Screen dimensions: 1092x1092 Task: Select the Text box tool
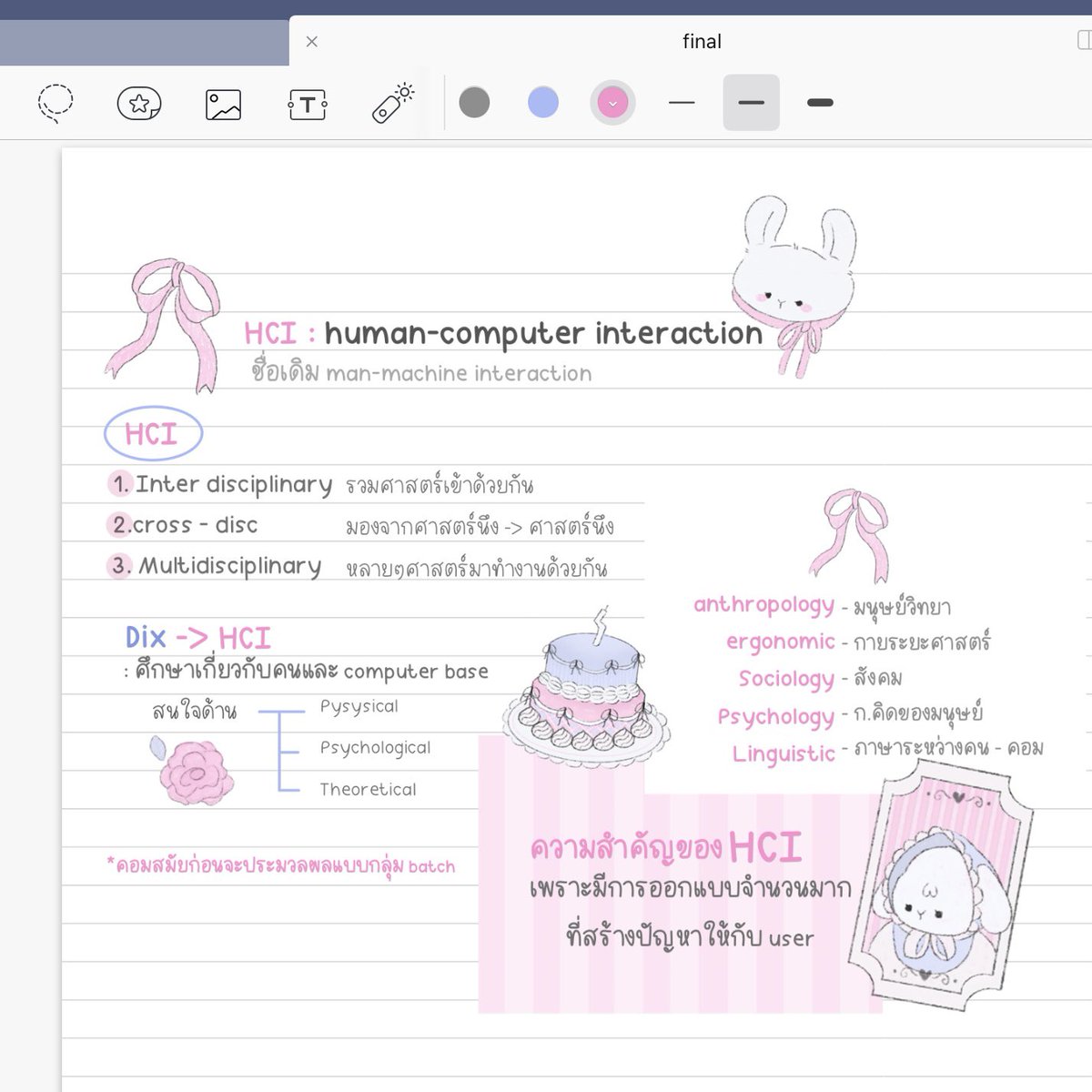click(308, 105)
